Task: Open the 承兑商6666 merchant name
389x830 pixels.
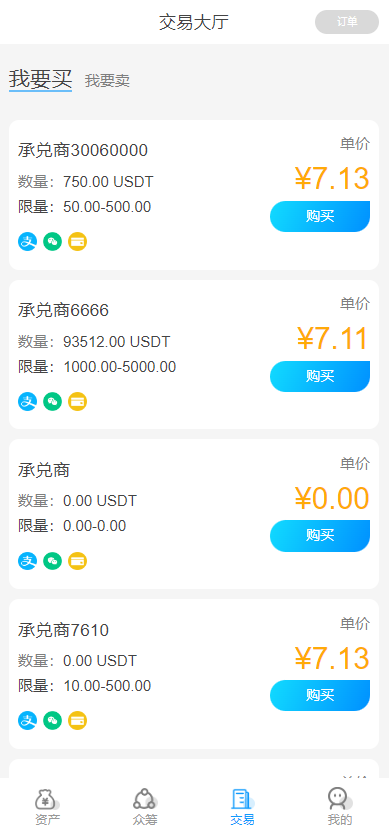Action: (64, 310)
